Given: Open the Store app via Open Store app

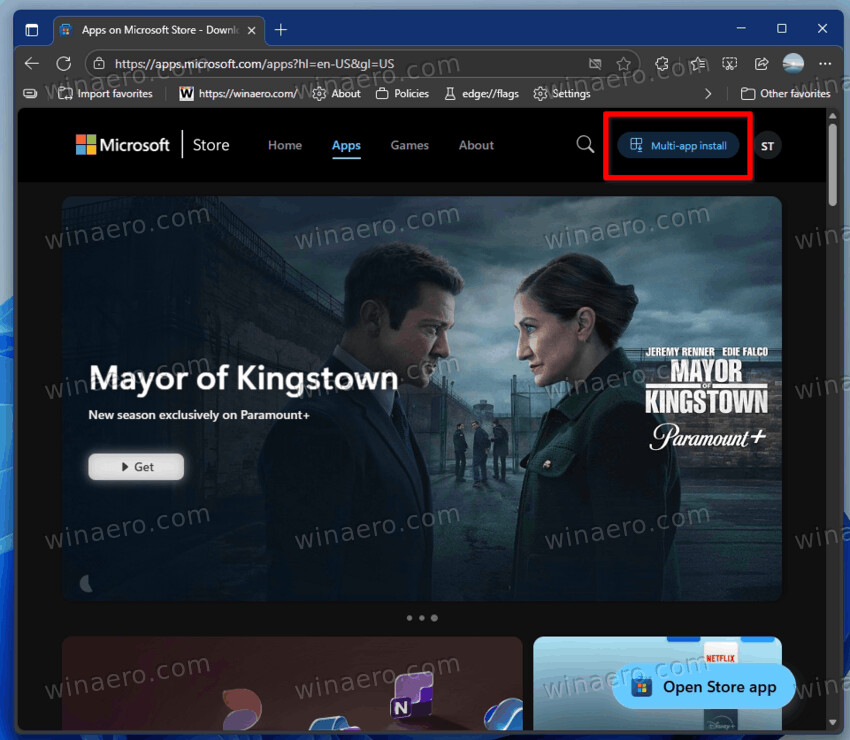Looking at the screenshot, I should [703, 686].
